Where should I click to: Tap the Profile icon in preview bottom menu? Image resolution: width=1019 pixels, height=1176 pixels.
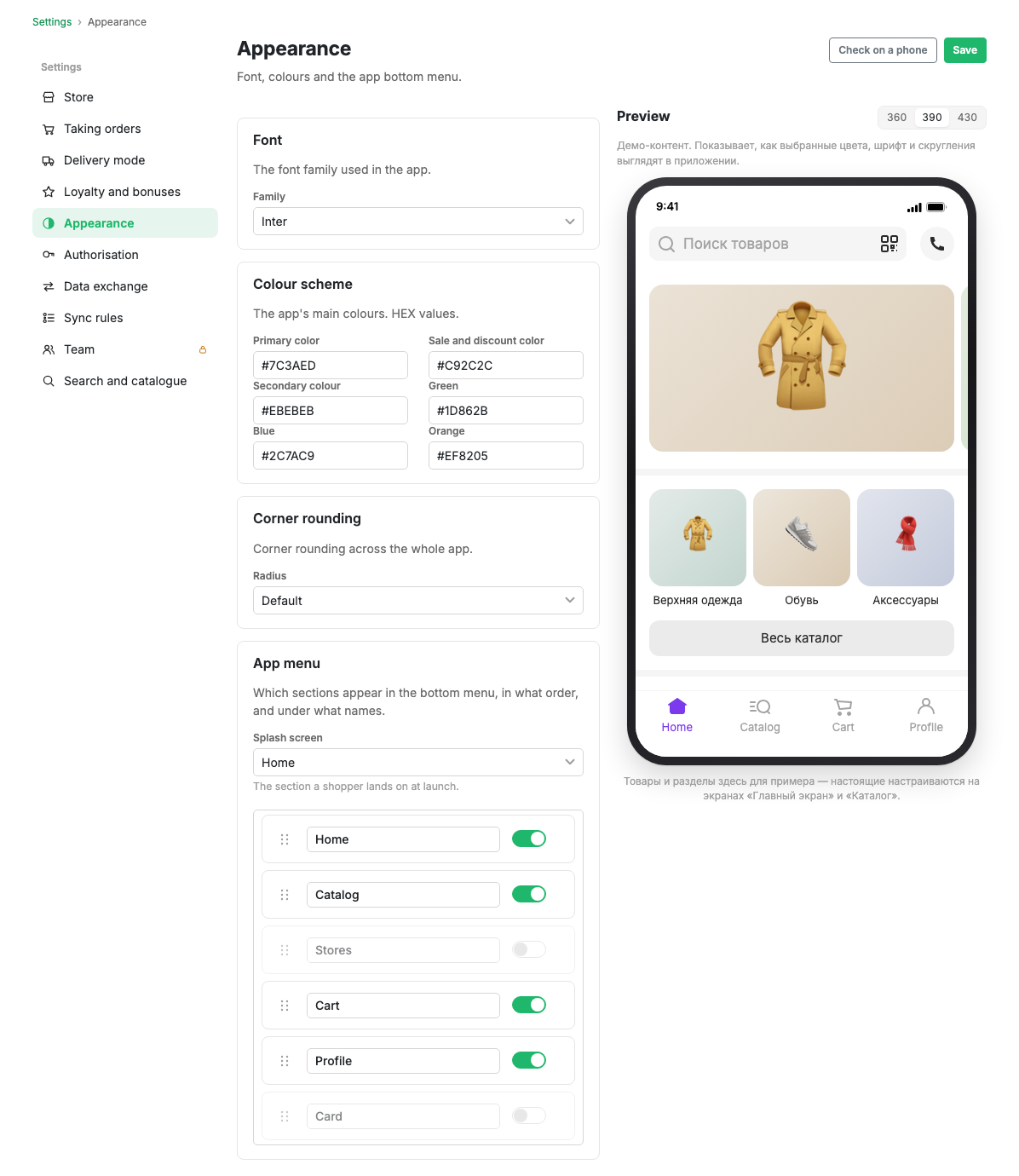coord(926,706)
